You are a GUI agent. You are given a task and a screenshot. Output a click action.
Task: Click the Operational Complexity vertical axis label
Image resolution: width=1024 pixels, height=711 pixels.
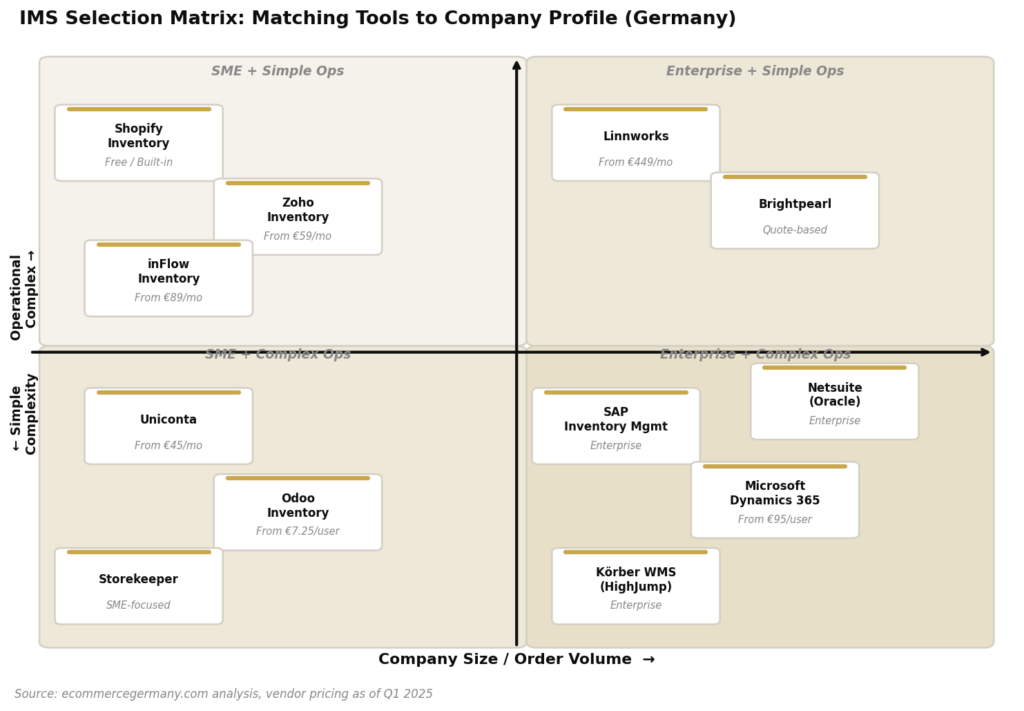[24, 352]
